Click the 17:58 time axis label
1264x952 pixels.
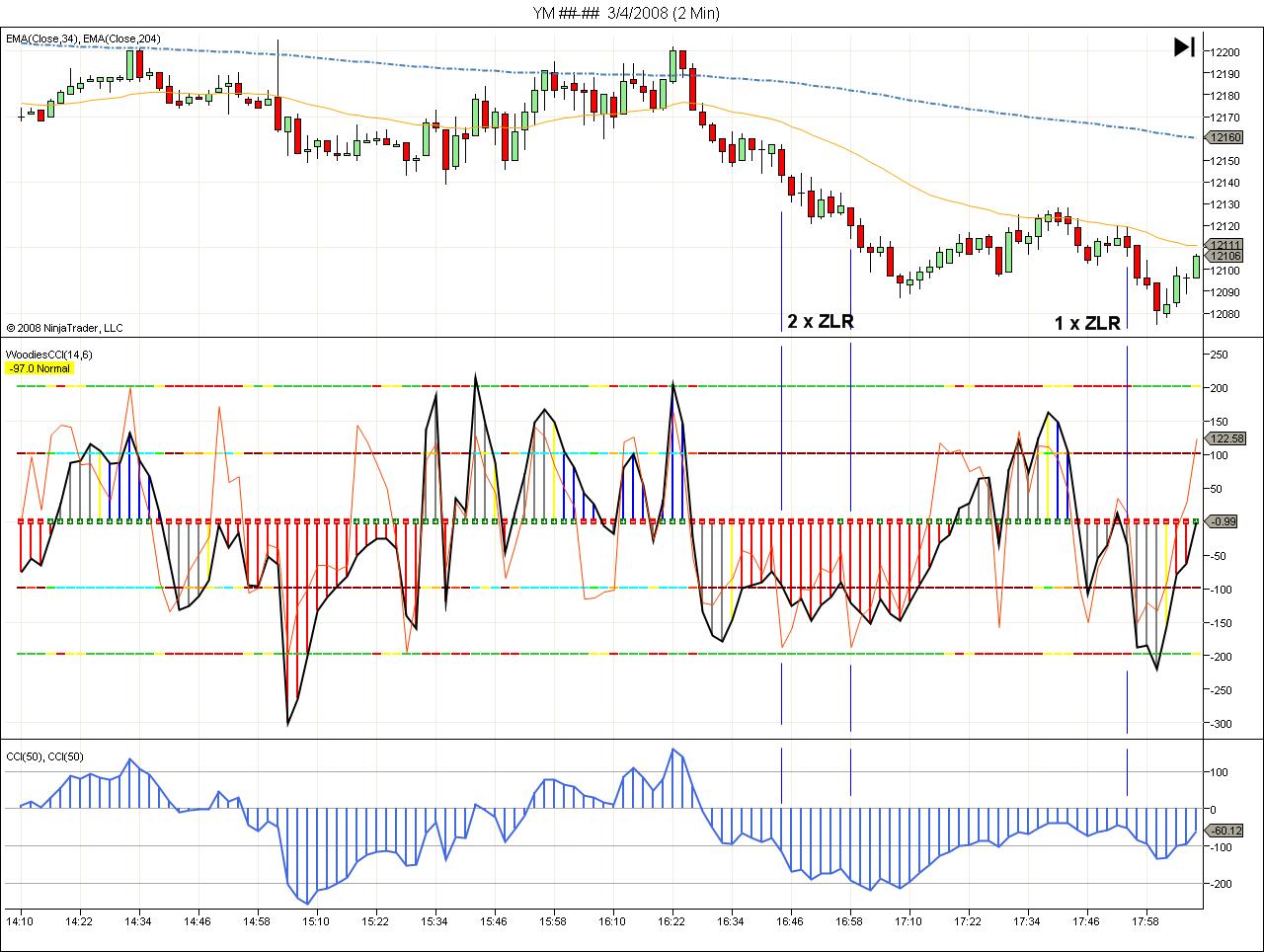[x=1145, y=921]
